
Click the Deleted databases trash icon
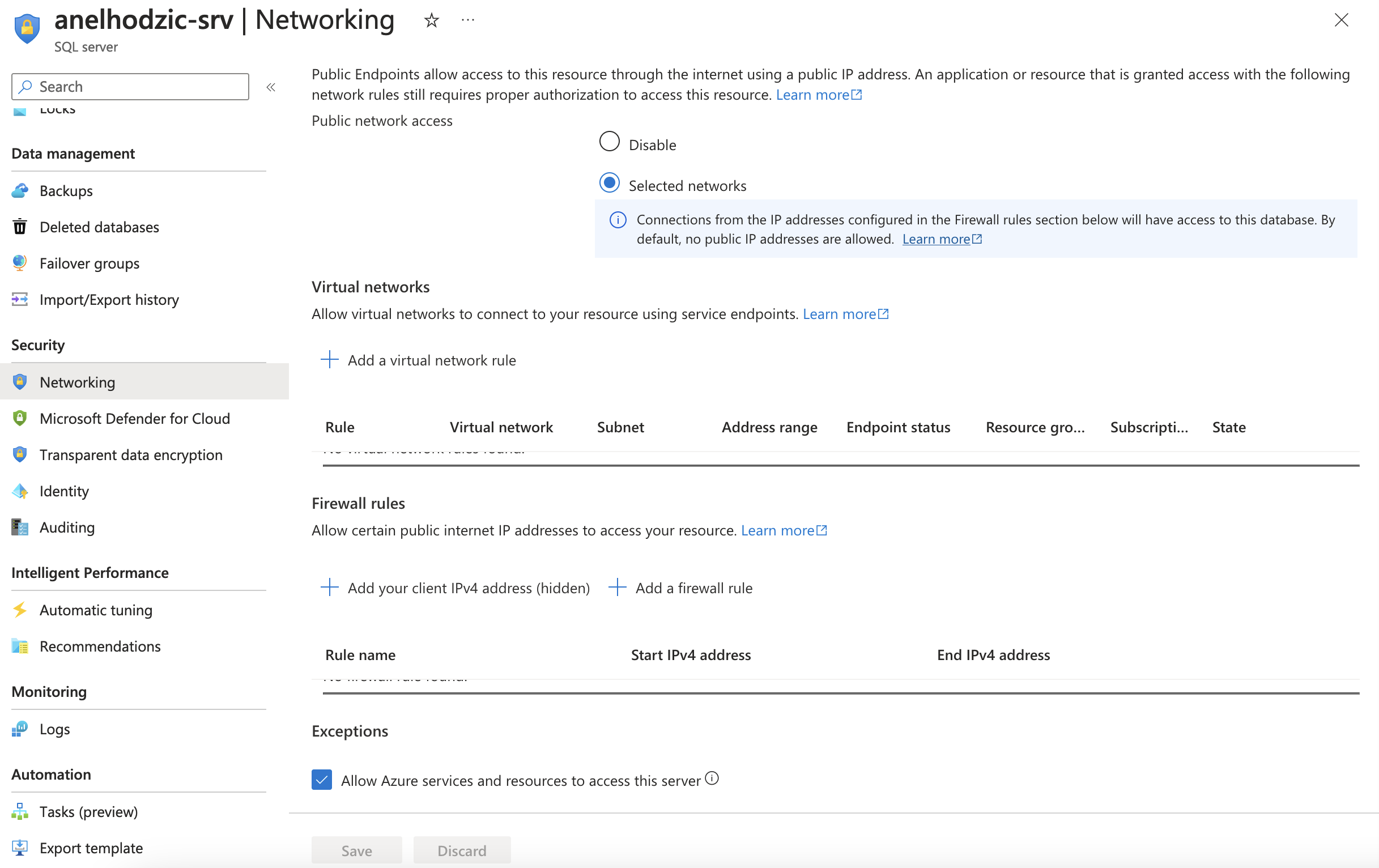[20, 227]
